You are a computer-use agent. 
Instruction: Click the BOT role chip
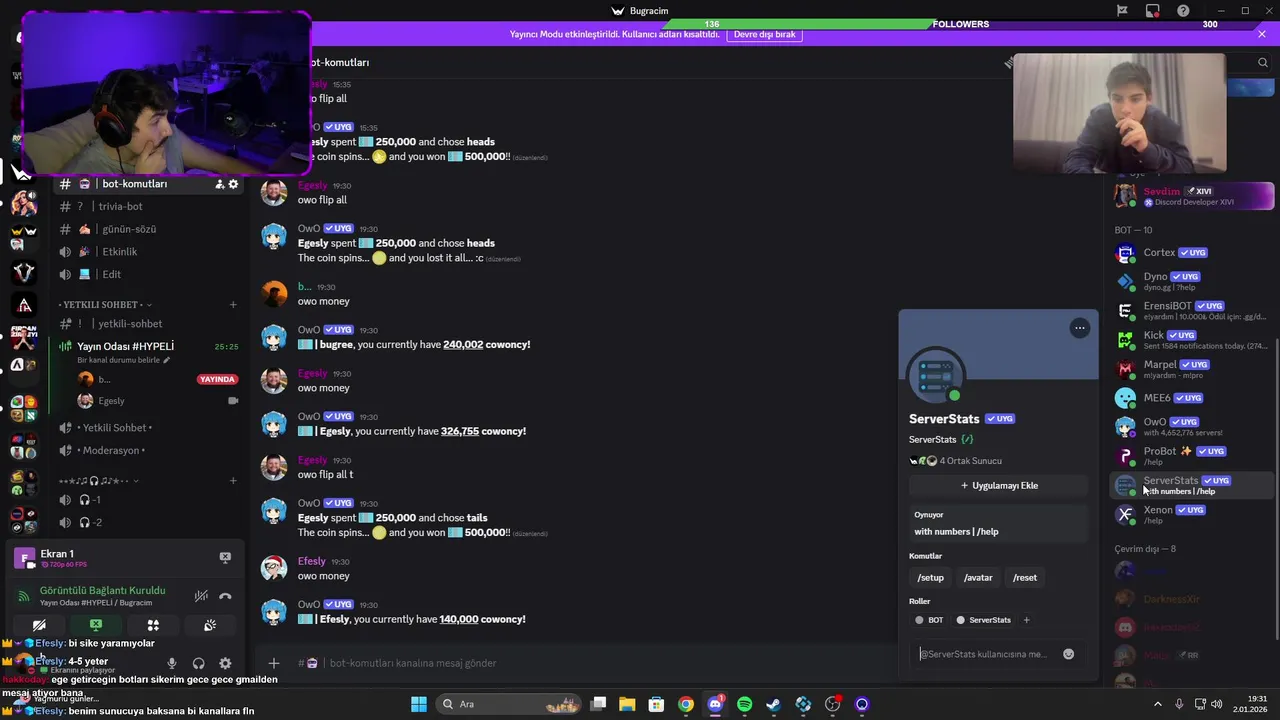pyautogui.click(x=929, y=620)
